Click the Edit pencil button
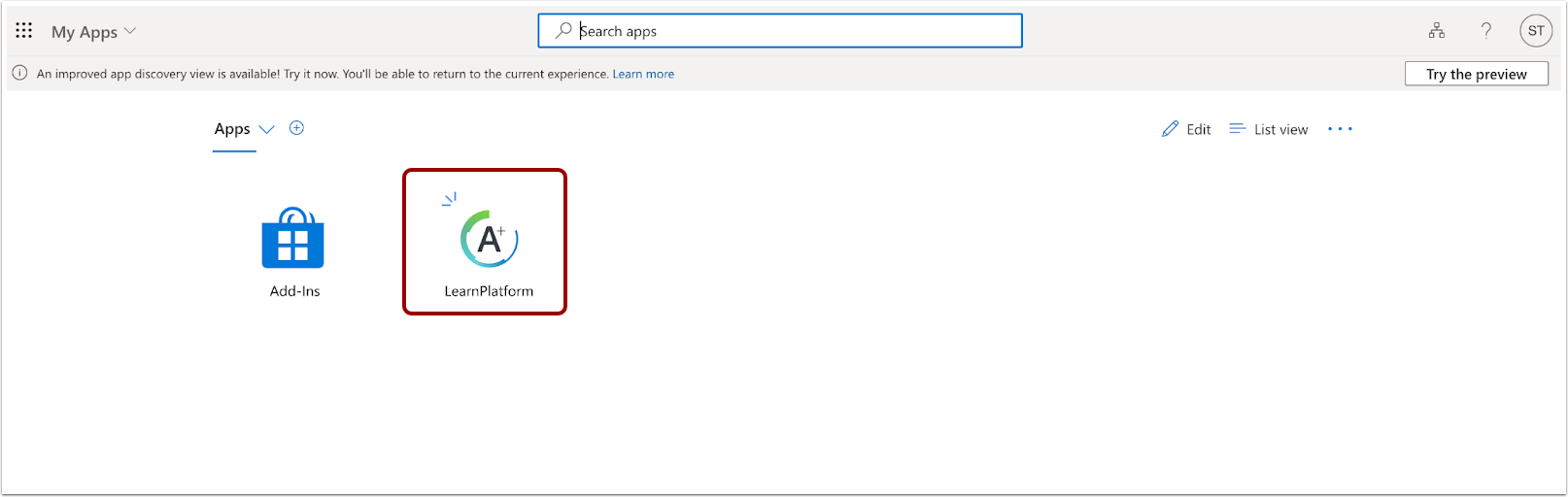 click(1186, 129)
